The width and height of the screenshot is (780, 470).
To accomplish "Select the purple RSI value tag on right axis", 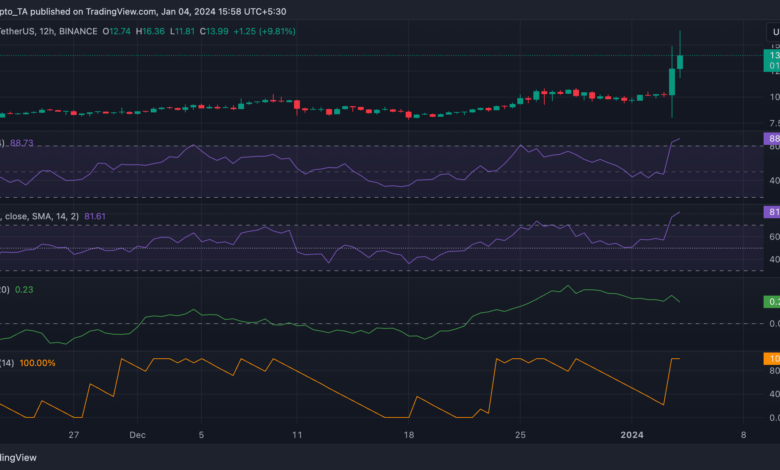I will tap(773, 139).
